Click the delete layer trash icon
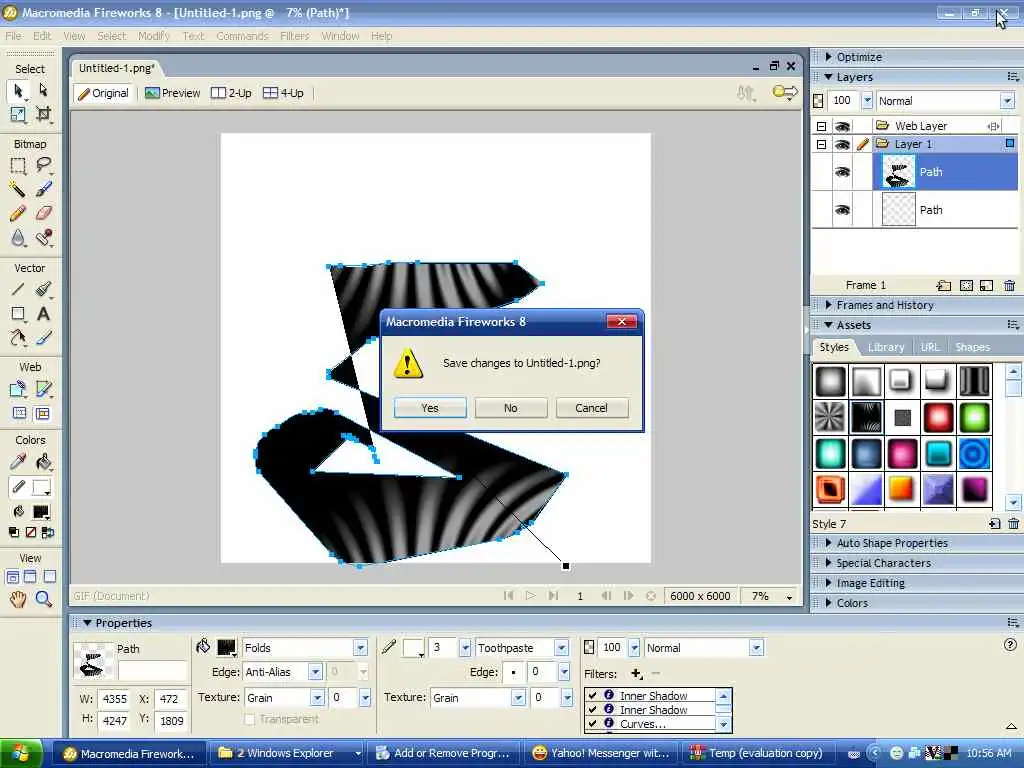Screen dimensions: 1024x768 click(x=1010, y=285)
